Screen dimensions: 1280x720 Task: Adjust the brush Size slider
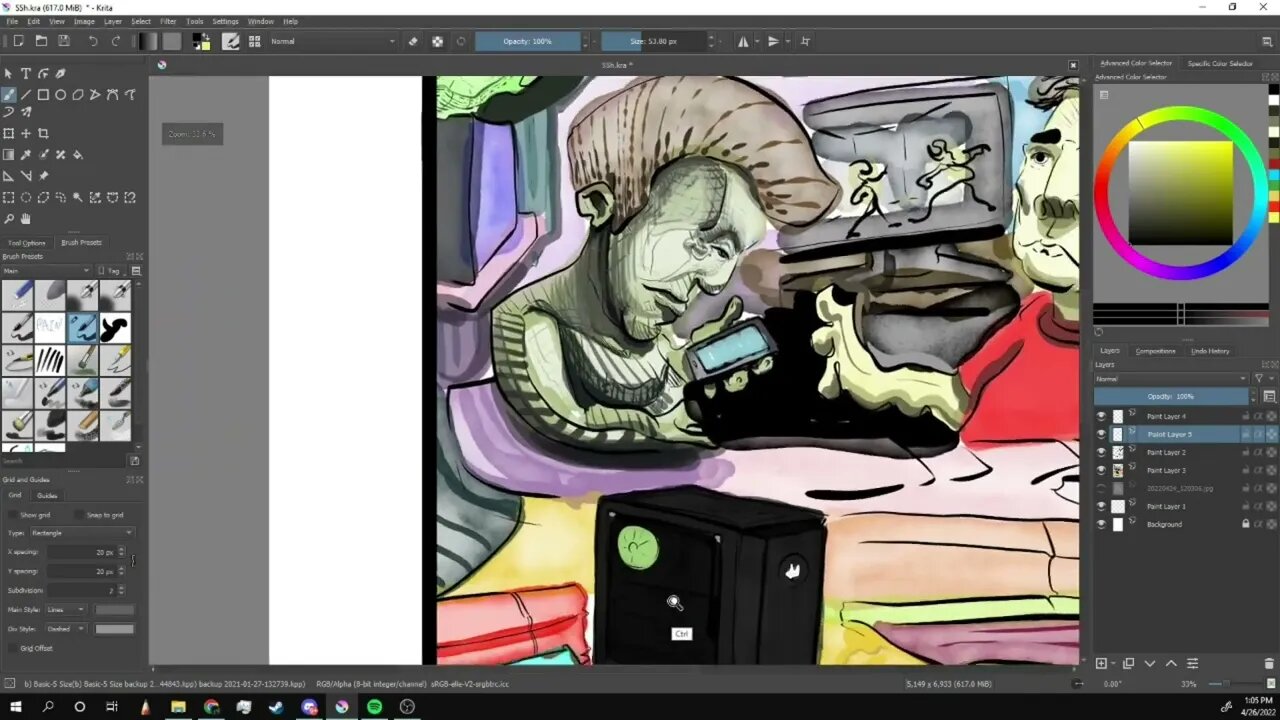tap(654, 41)
